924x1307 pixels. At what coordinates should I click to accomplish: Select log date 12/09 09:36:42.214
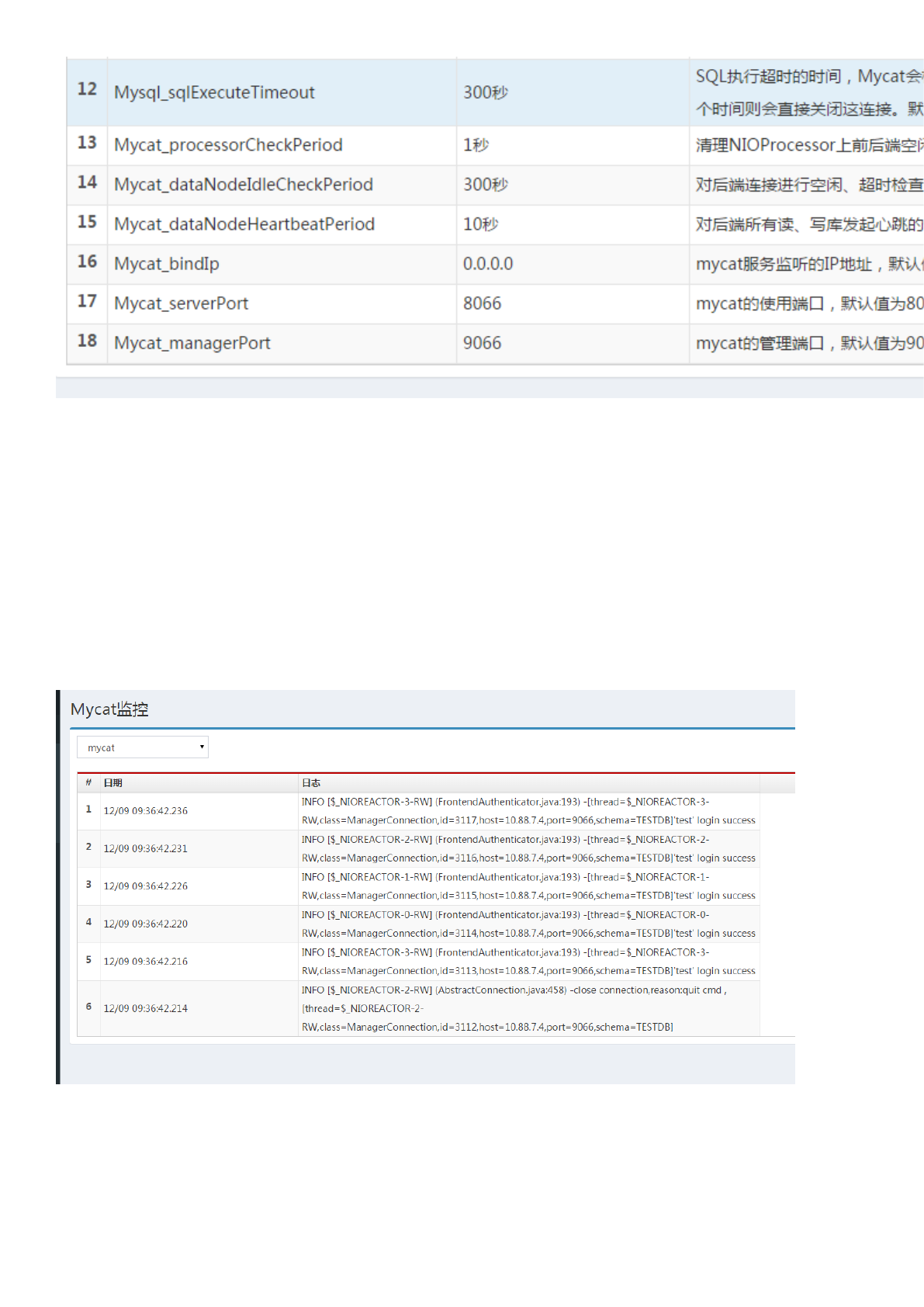tap(146, 1009)
